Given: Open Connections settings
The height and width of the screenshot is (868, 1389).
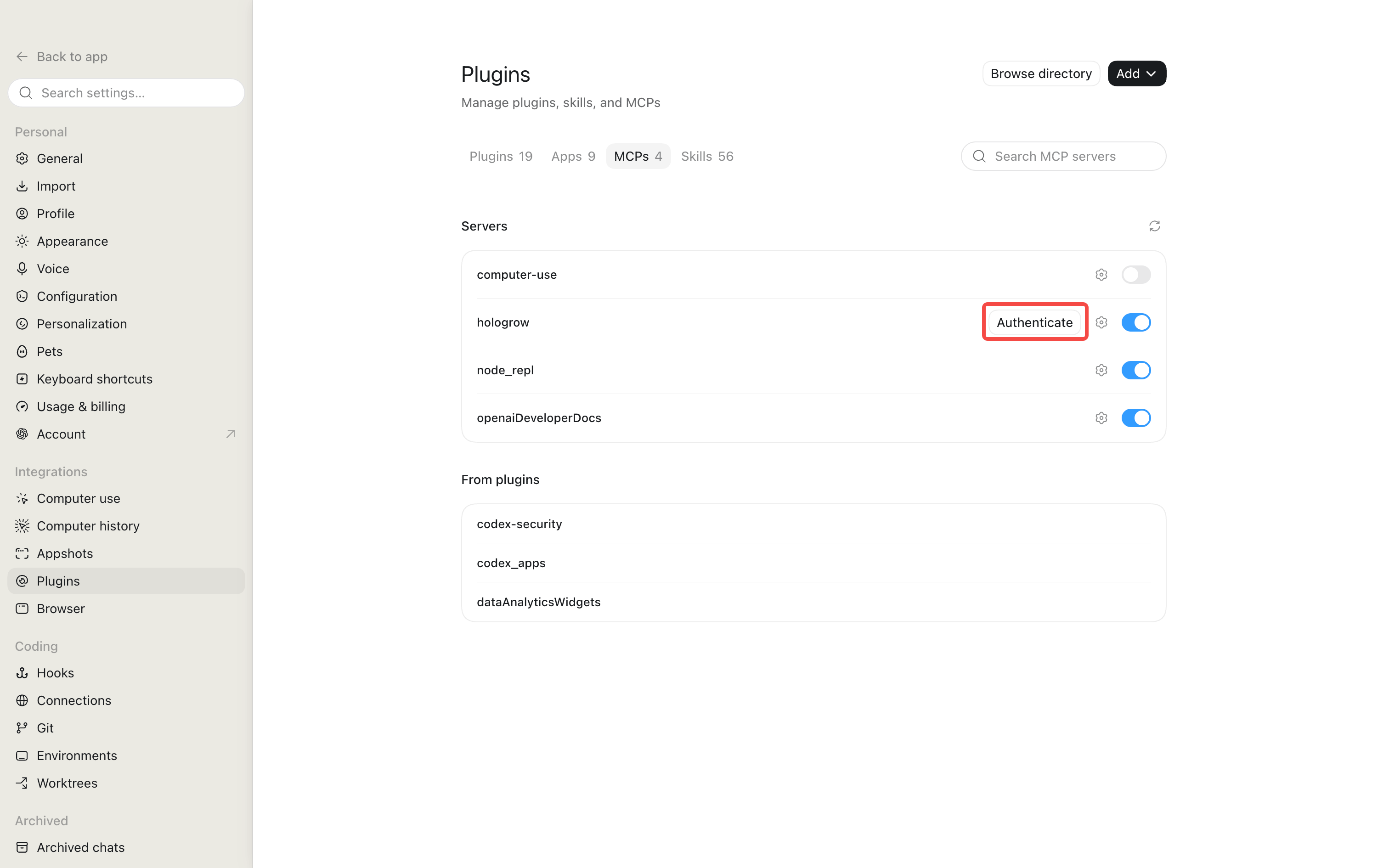Looking at the screenshot, I should 126,700.
